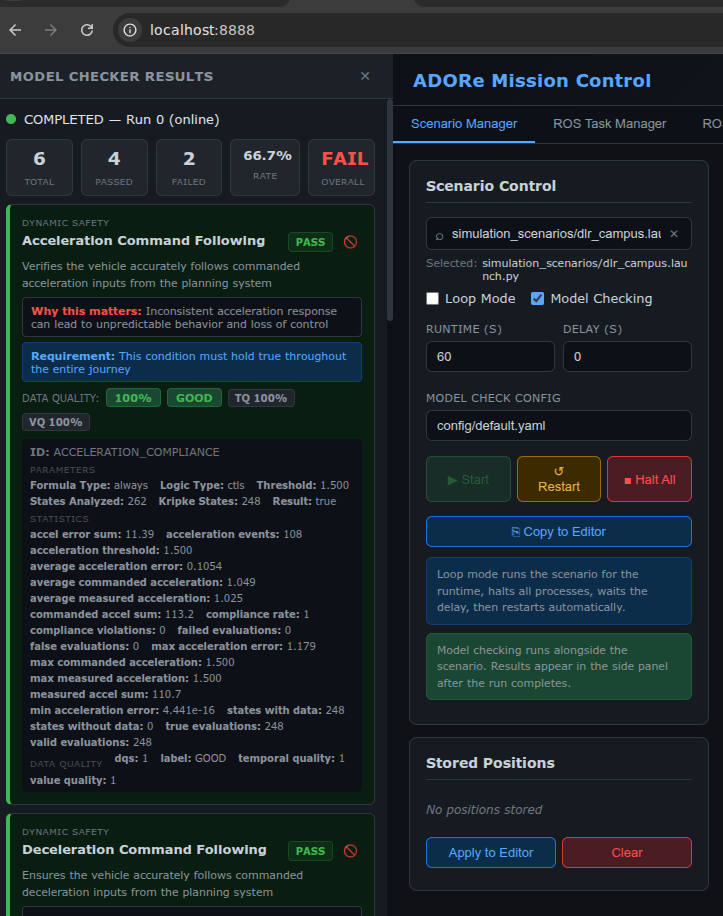Click 'average acceleration error: 0.1054' statistic
The height and width of the screenshot is (916, 723).
point(126,566)
